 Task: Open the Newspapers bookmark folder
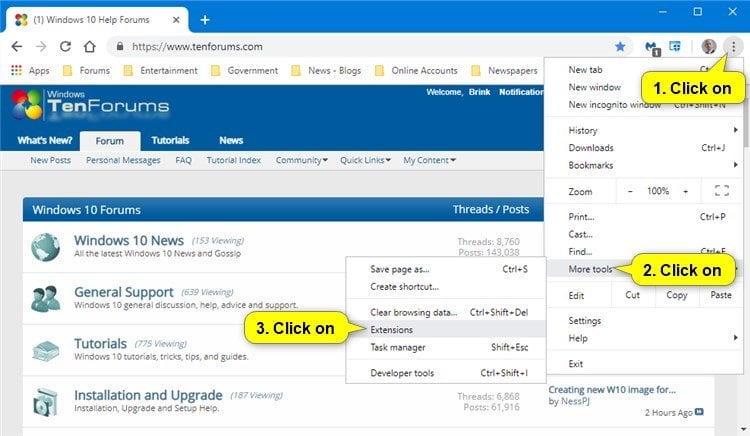504,71
